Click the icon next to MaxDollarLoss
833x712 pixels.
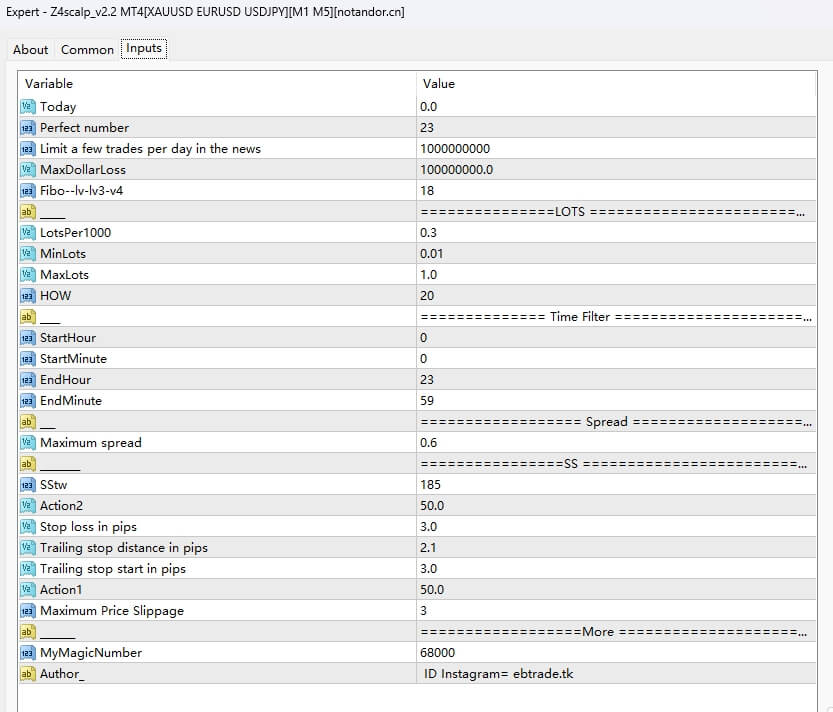click(28, 170)
